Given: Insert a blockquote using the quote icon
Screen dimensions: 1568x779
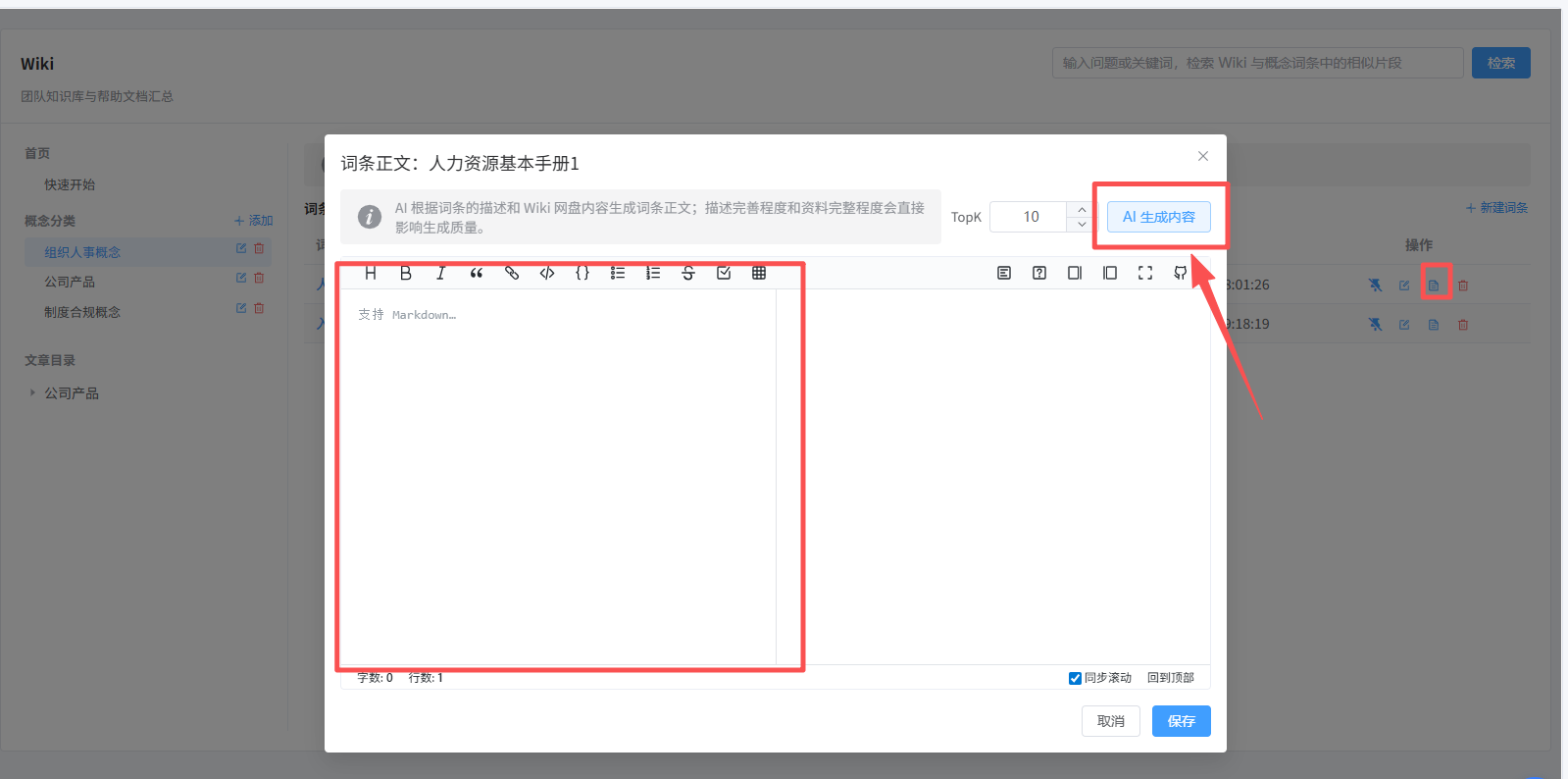Looking at the screenshot, I should (x=477, y=273).
